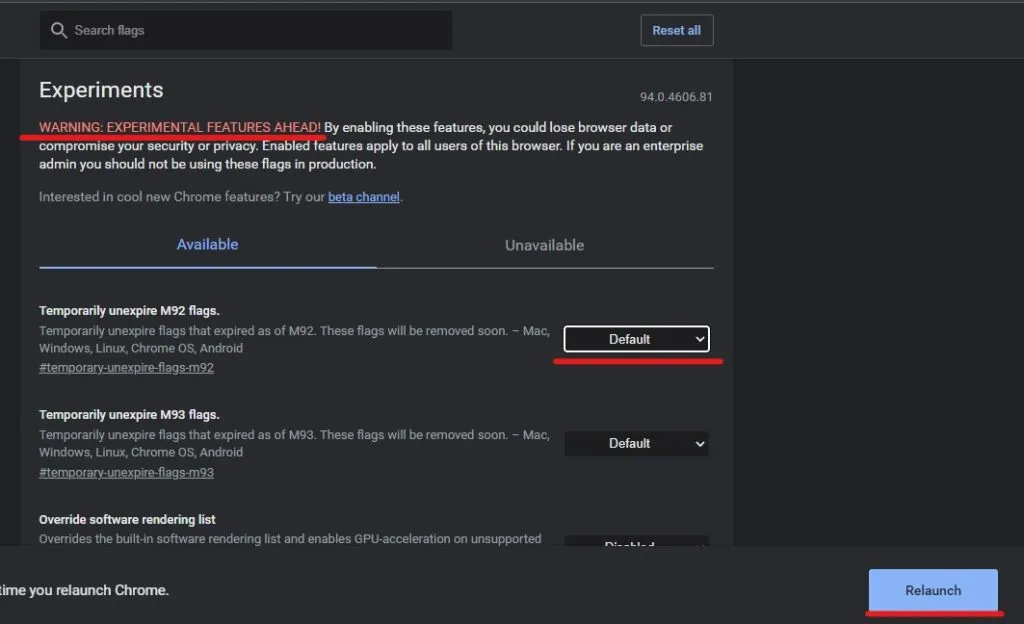Screen dimensions: 1024x624
Task: Click the Reset all button
Action: [x=676, y=30]
